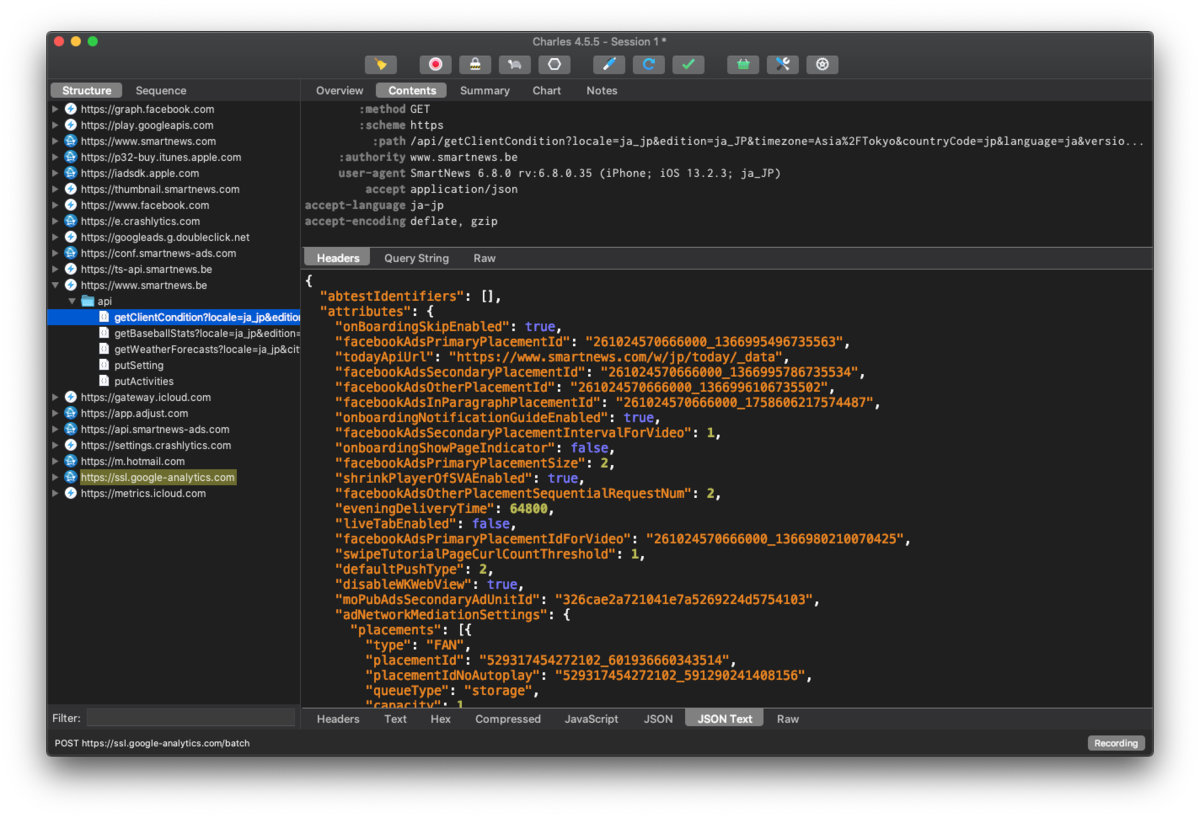This screenshot has height=818, width=1200.
Task: Click the api folder icon
Action: coord(87,301)
